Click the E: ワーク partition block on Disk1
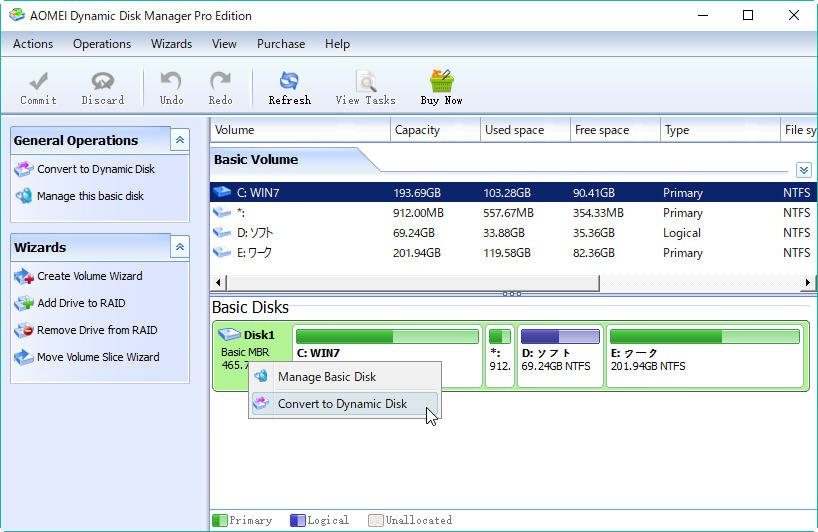This screenshot has height=532, width=818. [705, 357]
